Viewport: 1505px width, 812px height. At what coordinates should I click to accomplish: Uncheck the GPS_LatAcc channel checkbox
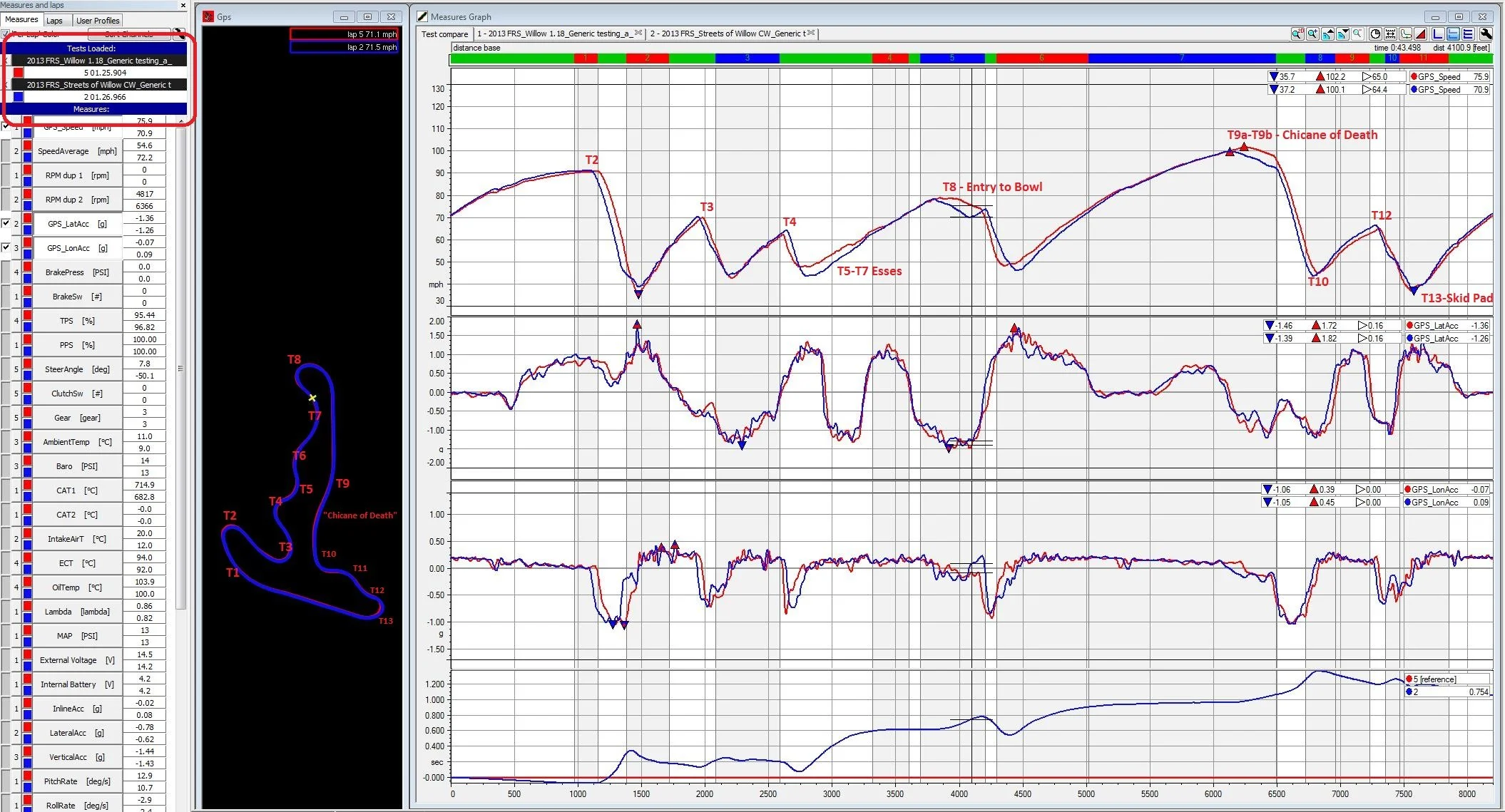tap(6, 223)
